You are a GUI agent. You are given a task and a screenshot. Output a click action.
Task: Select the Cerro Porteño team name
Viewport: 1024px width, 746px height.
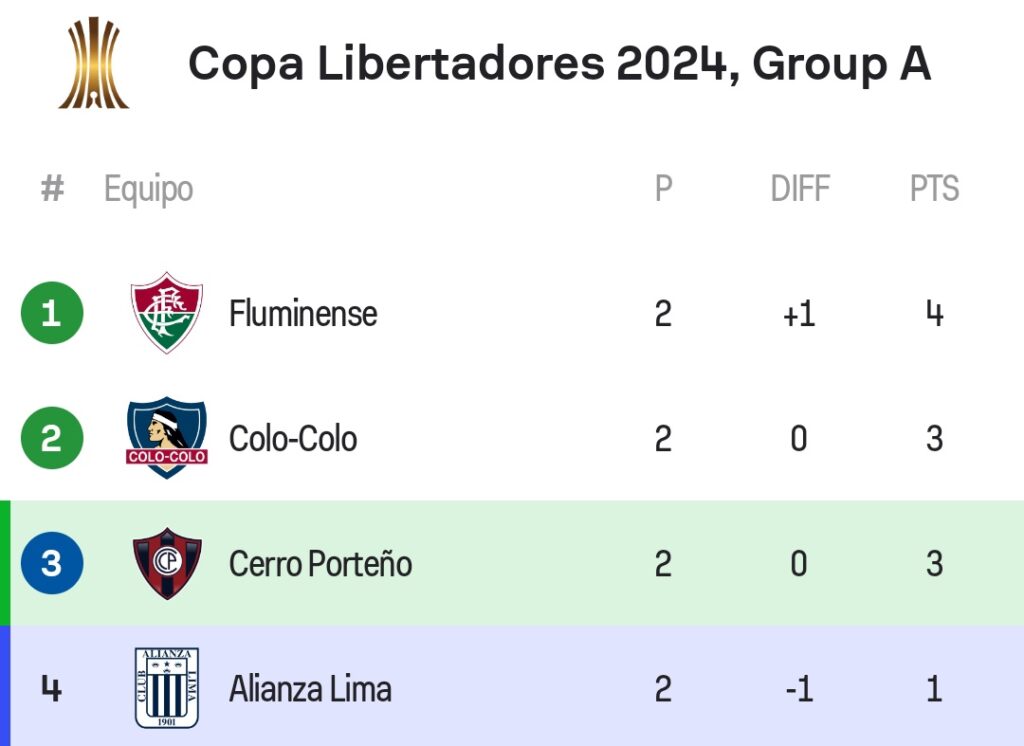coord(321,564)
